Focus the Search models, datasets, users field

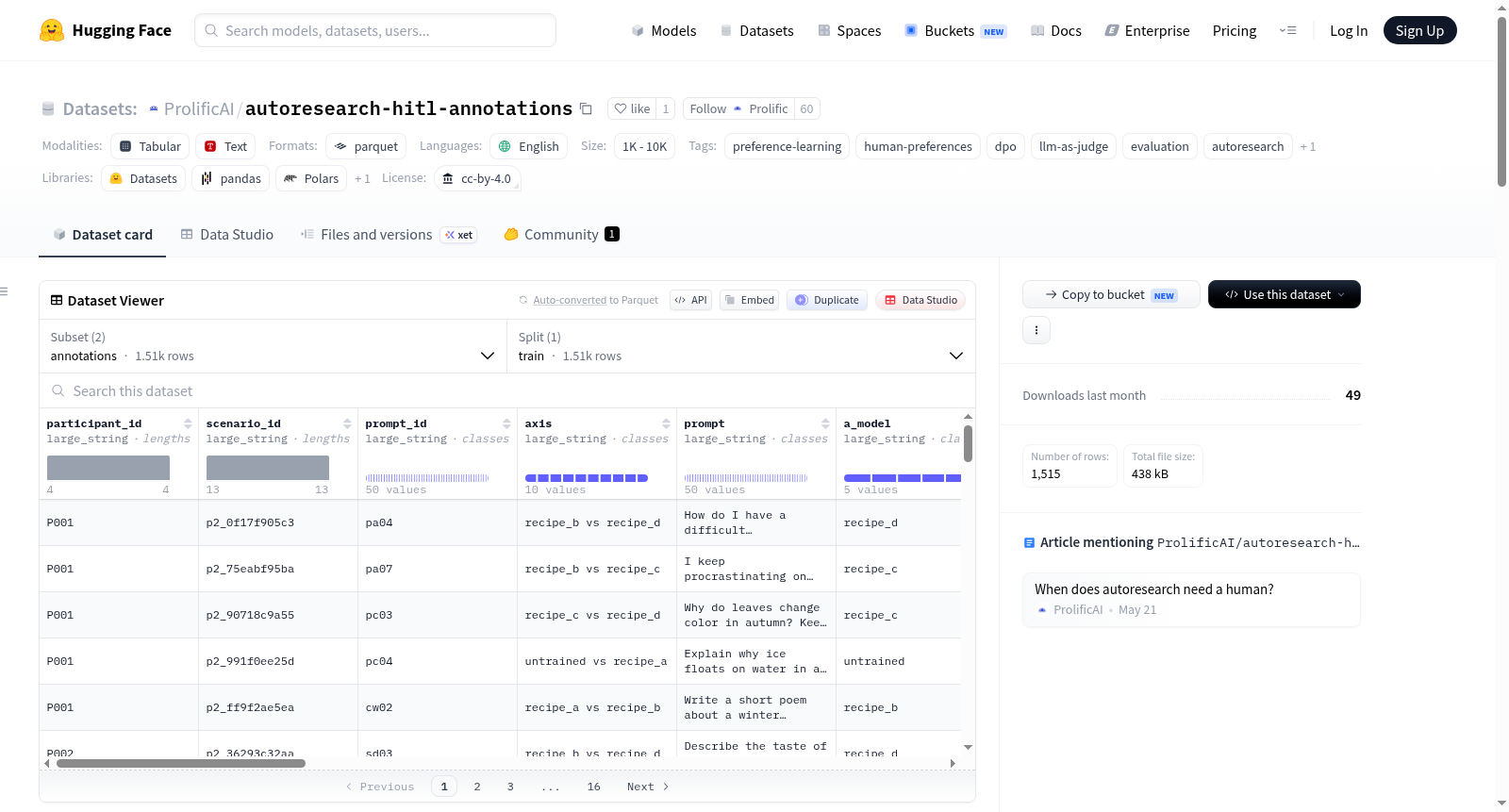coord(375,30)
